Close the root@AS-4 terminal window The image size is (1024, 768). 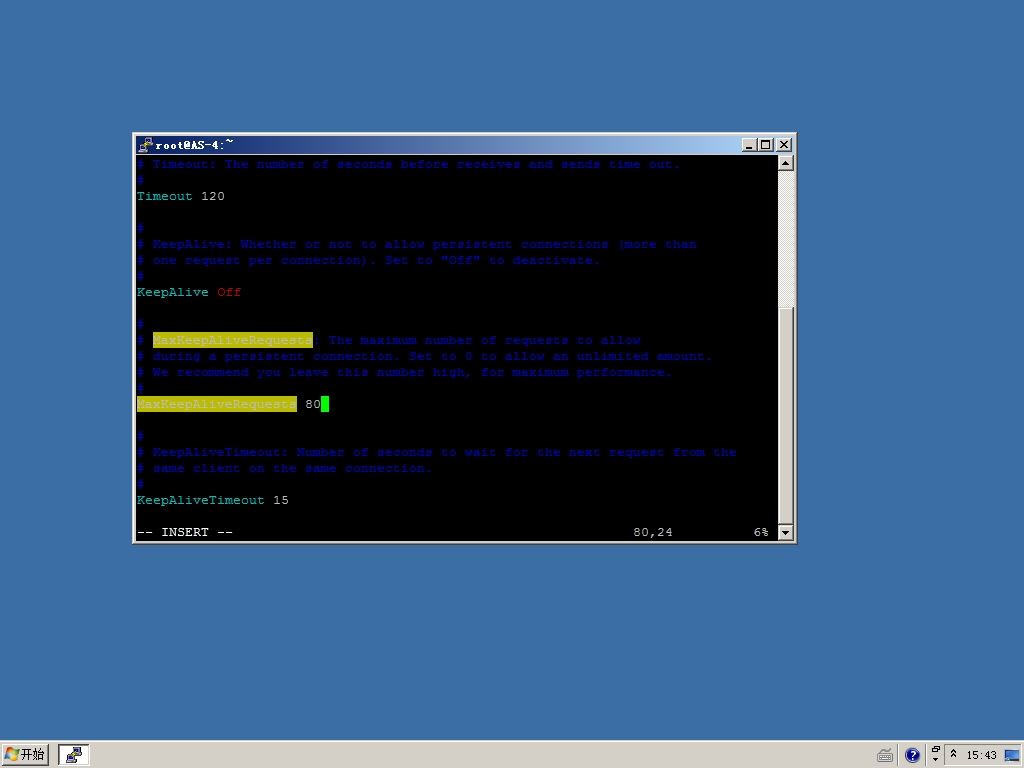click(784, 145)
